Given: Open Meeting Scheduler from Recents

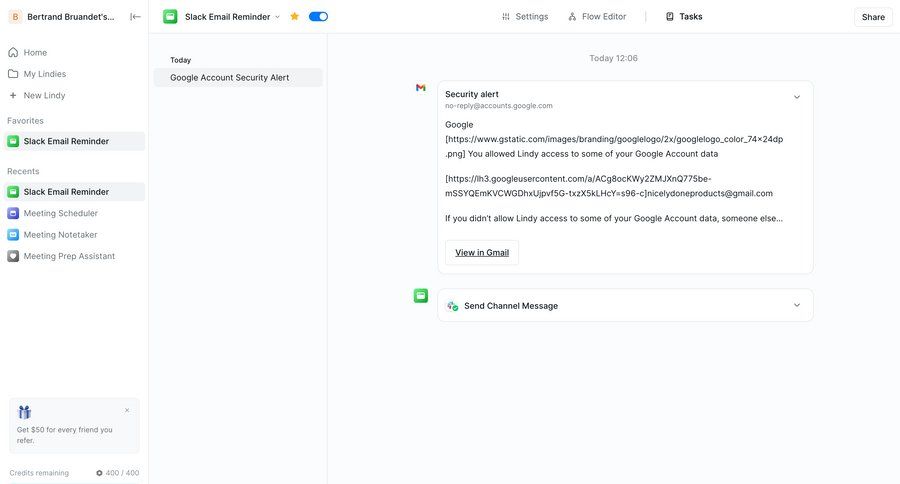Looking at the screenshot, I should (74, 213).
